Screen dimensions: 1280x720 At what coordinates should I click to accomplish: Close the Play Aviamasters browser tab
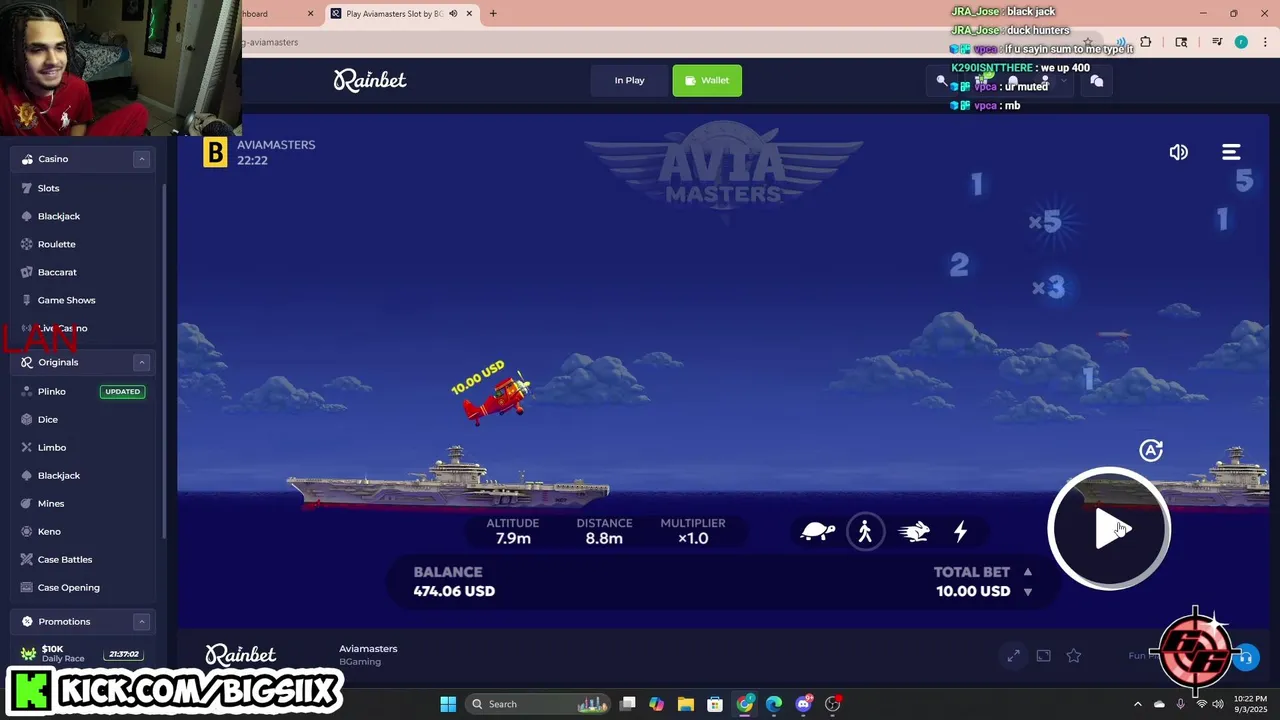469,14
